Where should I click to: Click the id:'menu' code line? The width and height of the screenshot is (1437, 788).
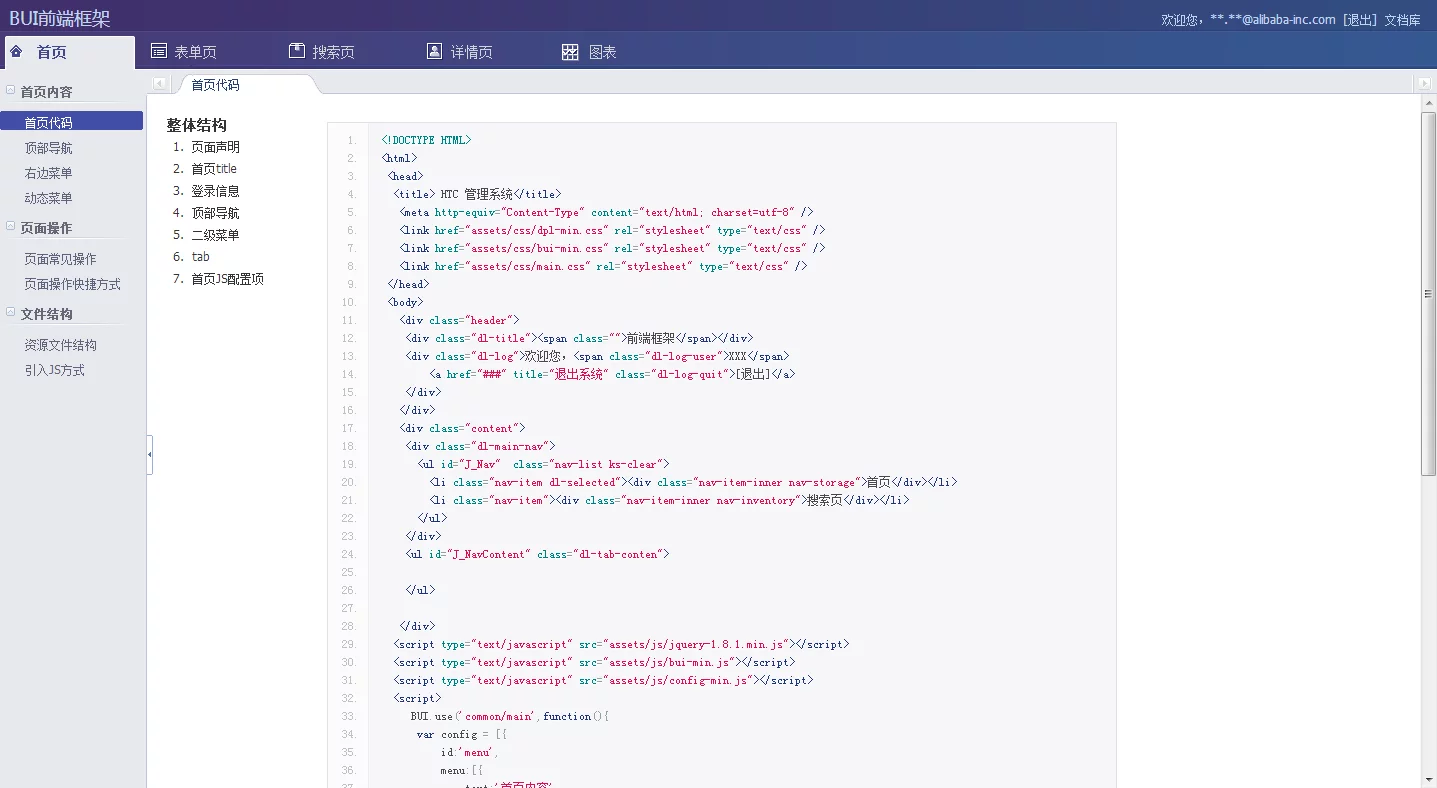tap(469, 752)
